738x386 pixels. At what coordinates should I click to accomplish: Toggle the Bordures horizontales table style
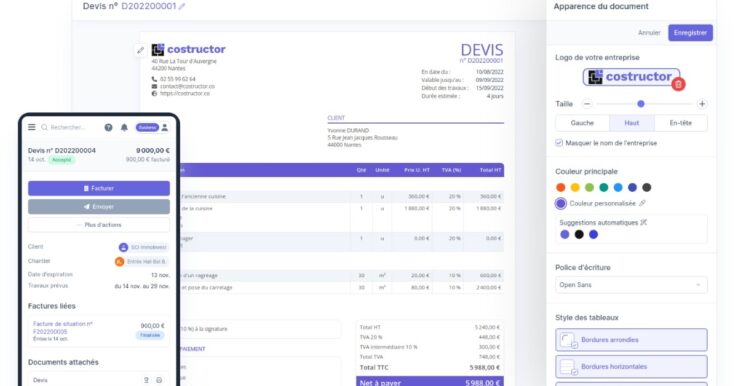[631, 367]
